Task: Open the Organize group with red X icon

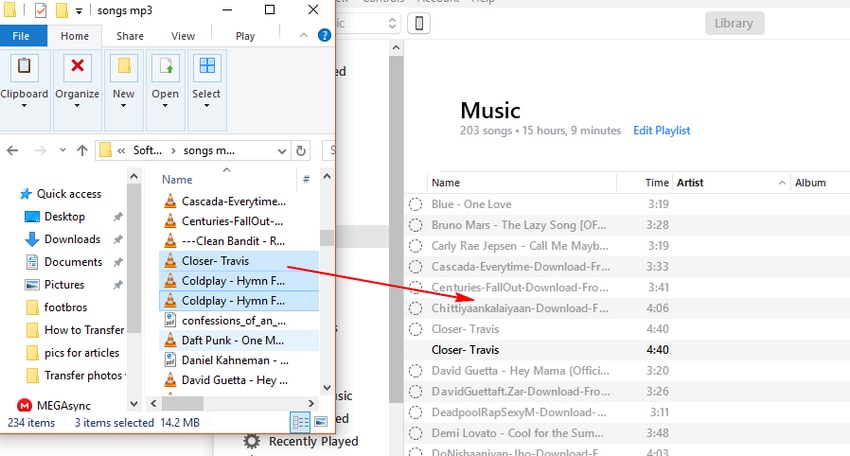Action: click(78, 81)
